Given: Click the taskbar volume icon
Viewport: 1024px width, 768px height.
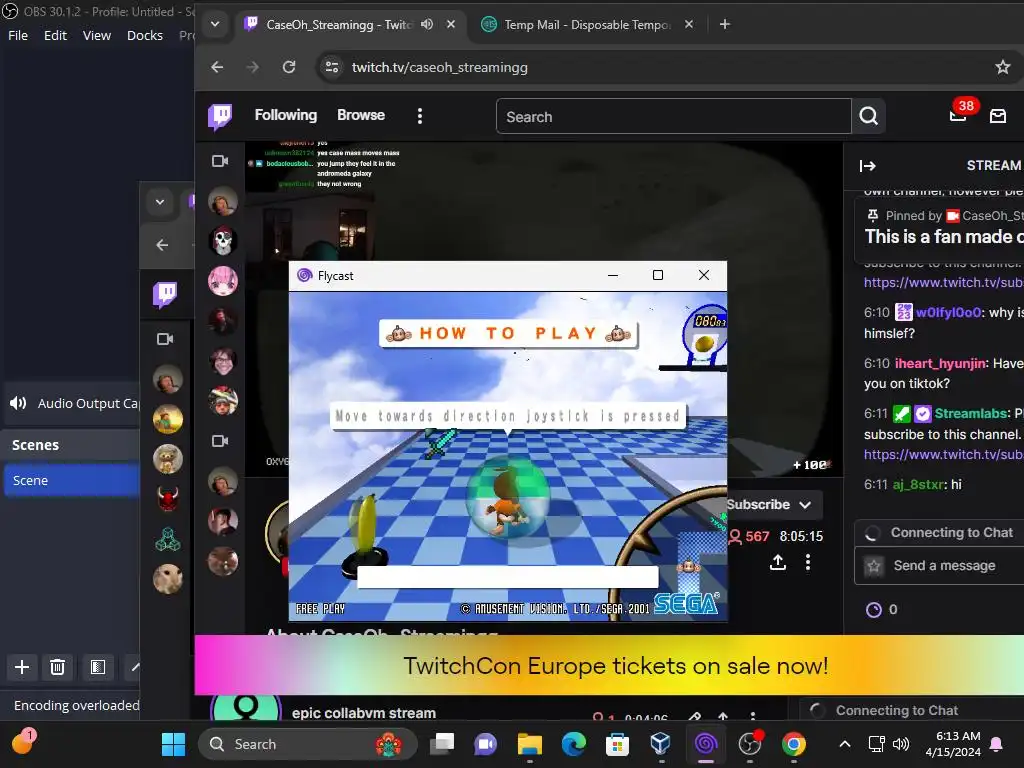Looking at the screenshot, I should (x=901, y=744).
